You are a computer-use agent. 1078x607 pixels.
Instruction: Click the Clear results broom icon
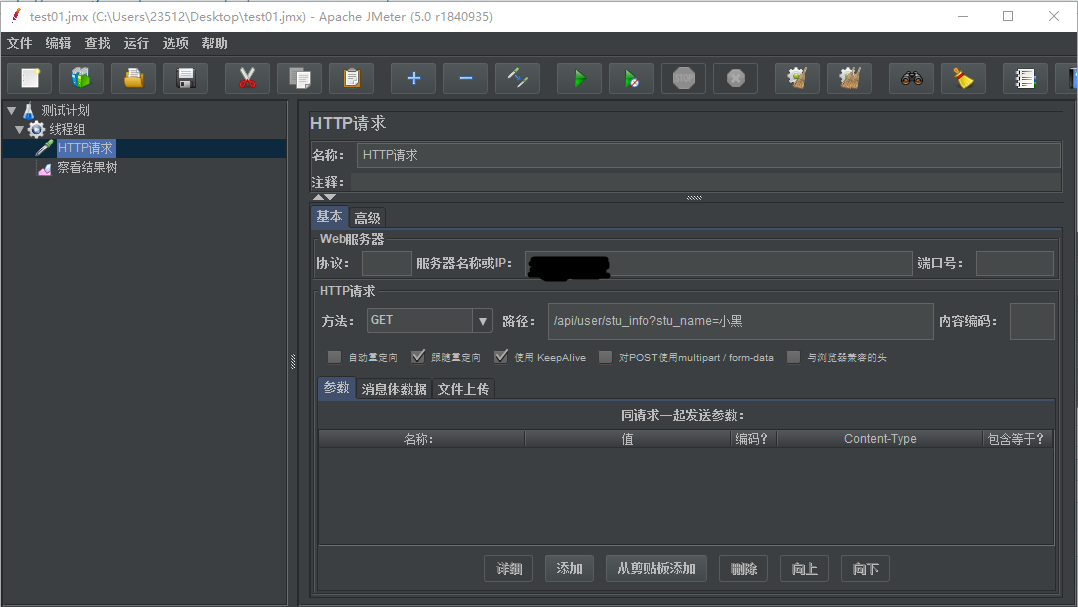tap(798, 78)
